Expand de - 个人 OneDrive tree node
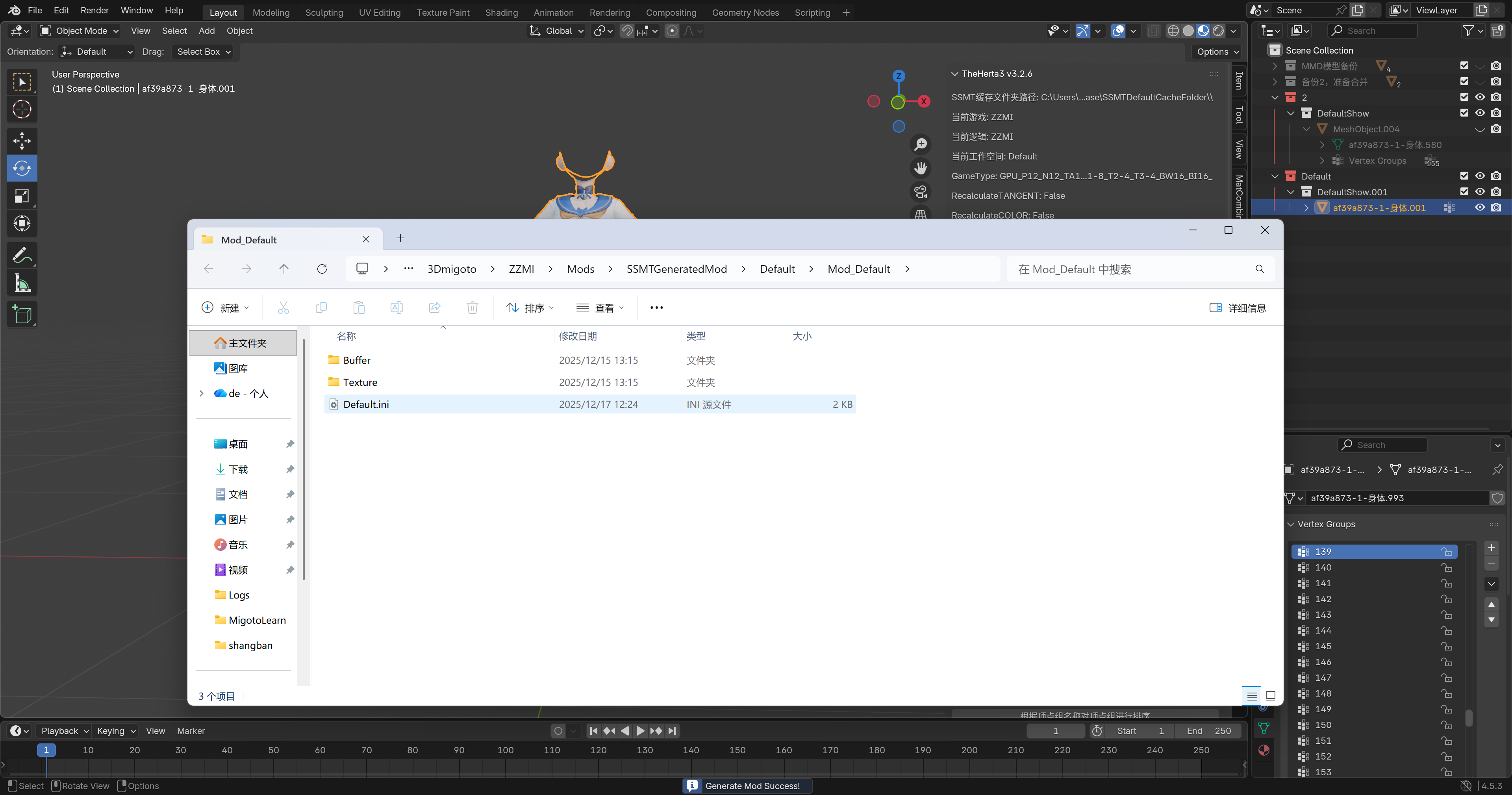1512x795 pixels. coord(201,393)
